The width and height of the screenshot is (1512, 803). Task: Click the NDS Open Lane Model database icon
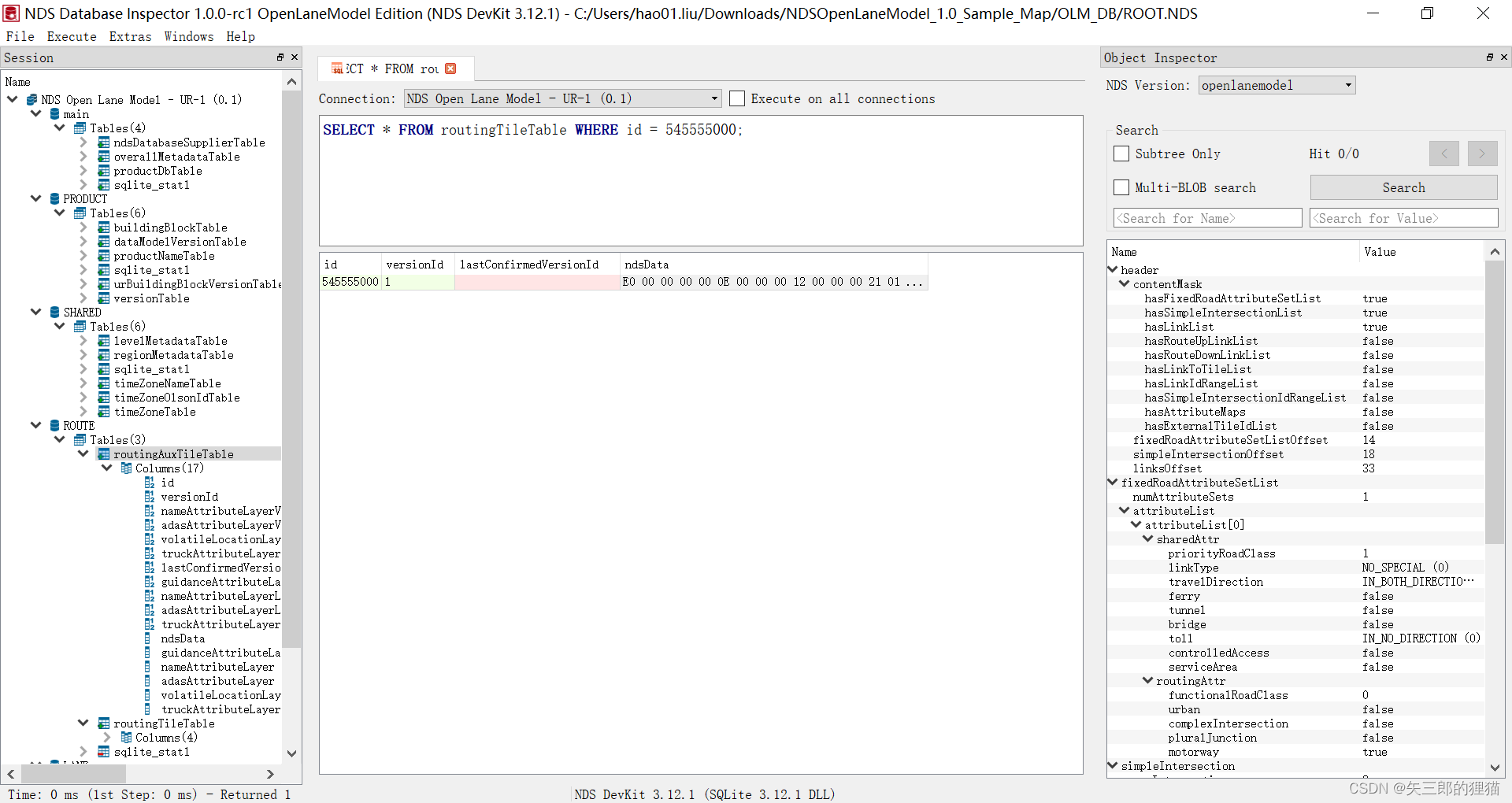tap(31, 100)
